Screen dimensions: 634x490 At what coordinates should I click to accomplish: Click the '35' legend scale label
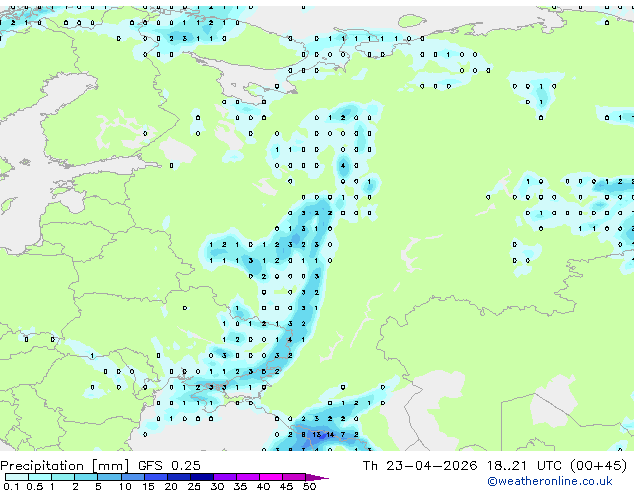[240, 486]
